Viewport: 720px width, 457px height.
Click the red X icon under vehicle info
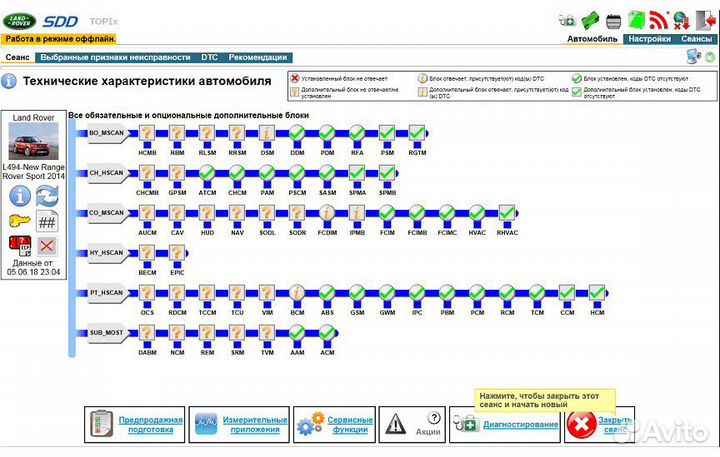coord(46,246)
